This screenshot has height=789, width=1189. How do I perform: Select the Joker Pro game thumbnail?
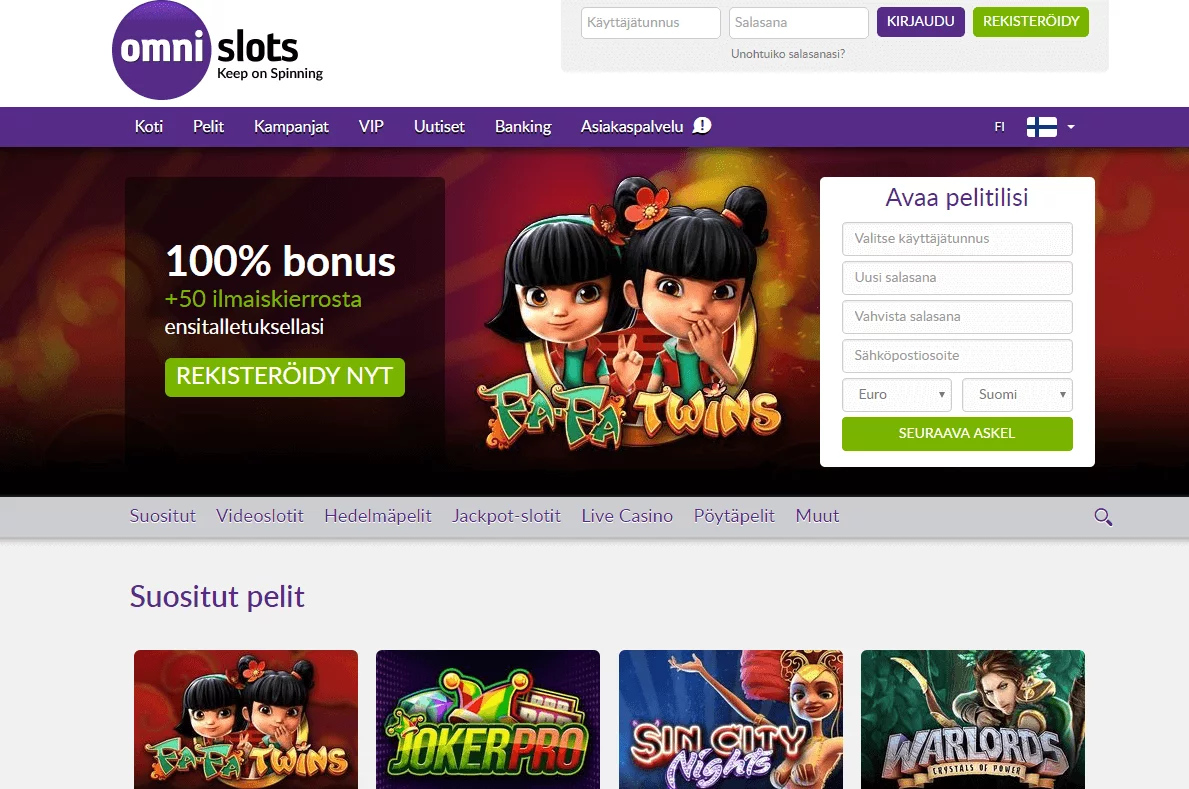pos(487,719)
